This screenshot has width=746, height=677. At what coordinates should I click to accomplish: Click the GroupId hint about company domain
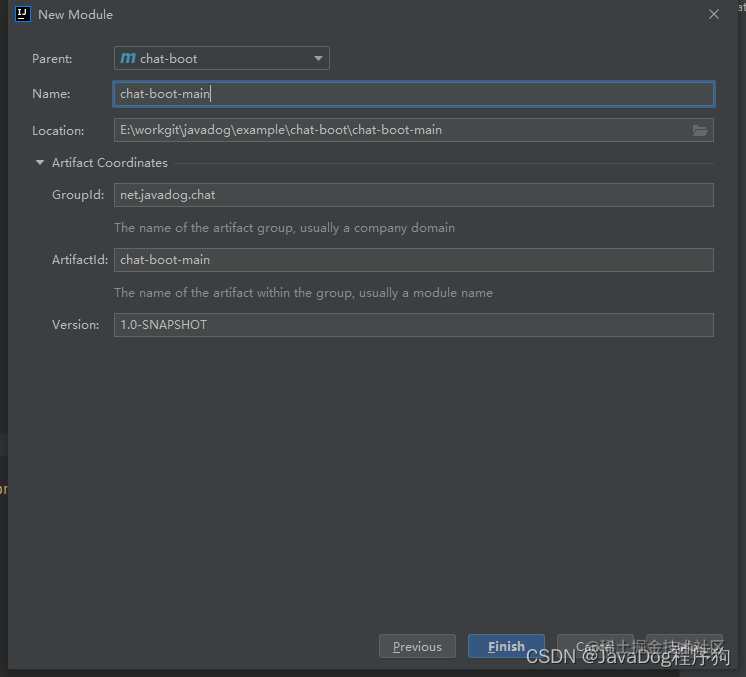pos(285,228)
